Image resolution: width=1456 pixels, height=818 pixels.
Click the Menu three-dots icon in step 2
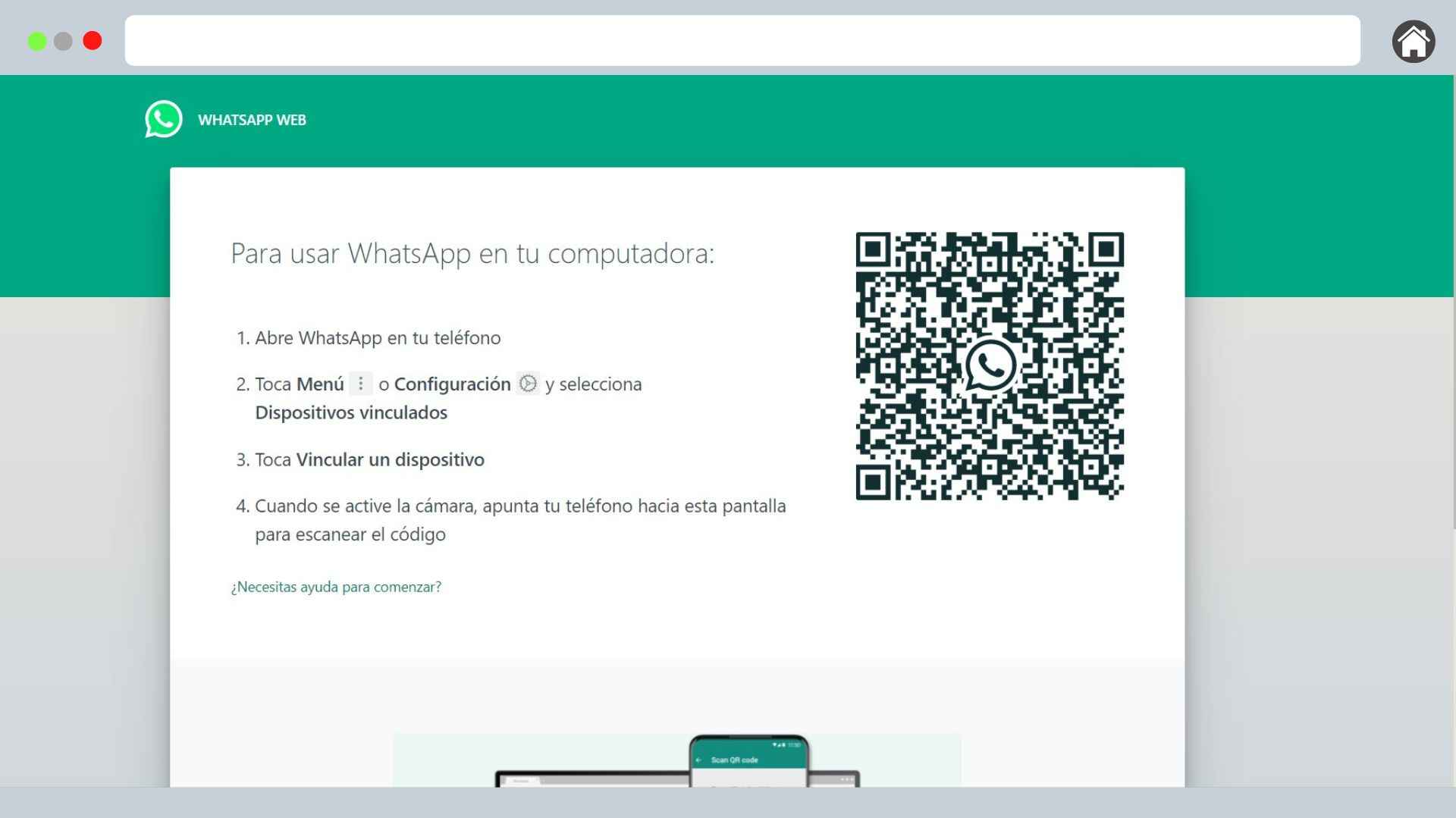pos(362,384)
